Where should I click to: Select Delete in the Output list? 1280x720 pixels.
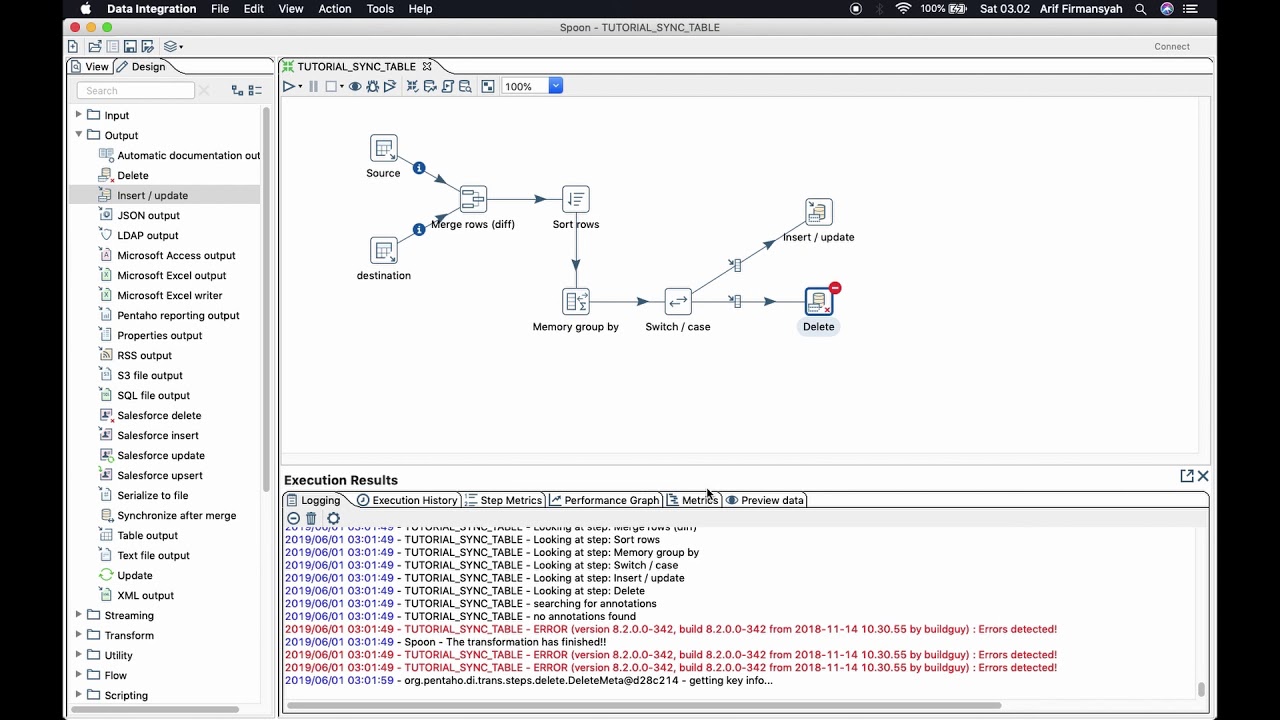pos(133,175)
